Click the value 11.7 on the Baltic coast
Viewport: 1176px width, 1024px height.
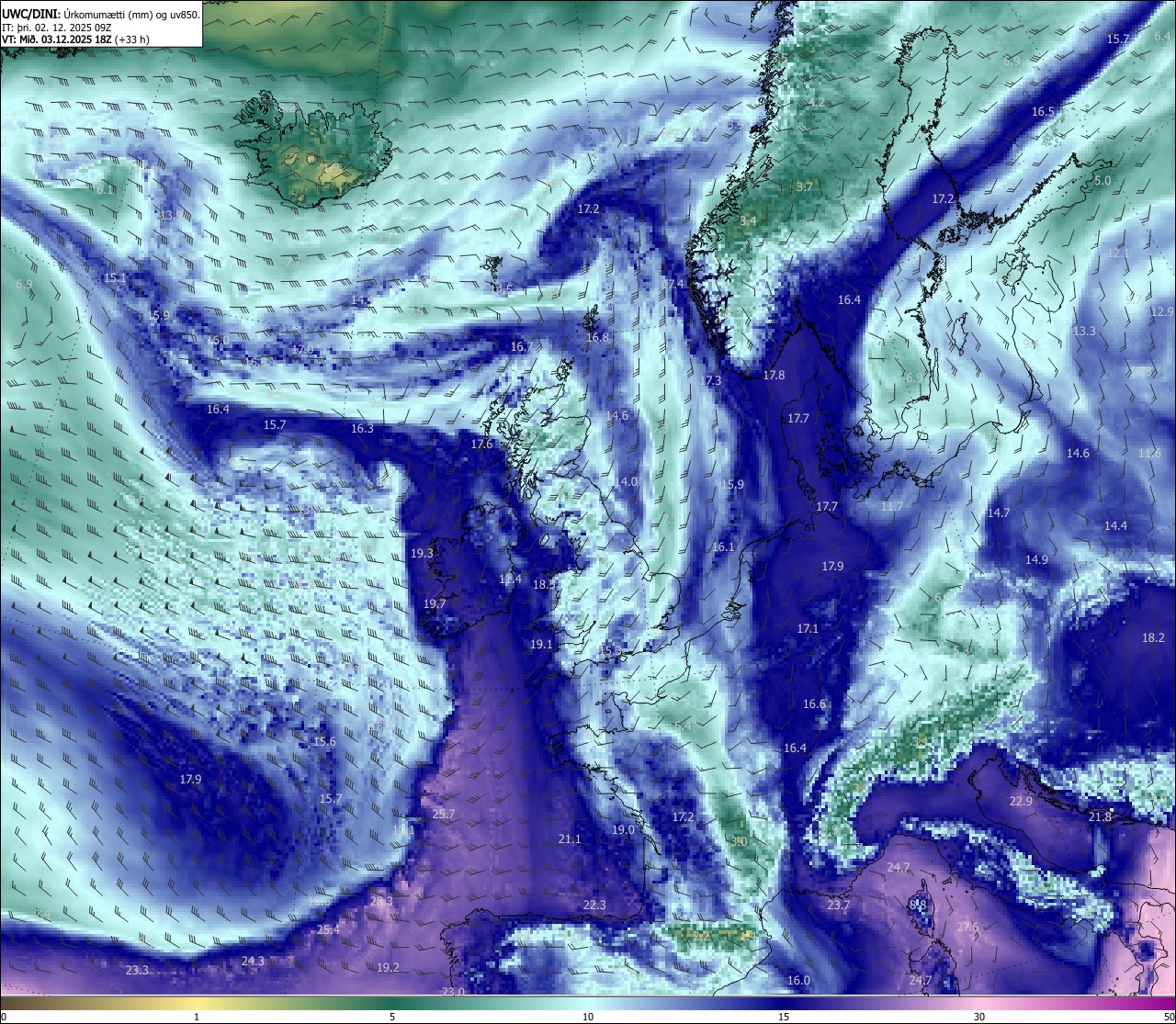coord(891,506)
